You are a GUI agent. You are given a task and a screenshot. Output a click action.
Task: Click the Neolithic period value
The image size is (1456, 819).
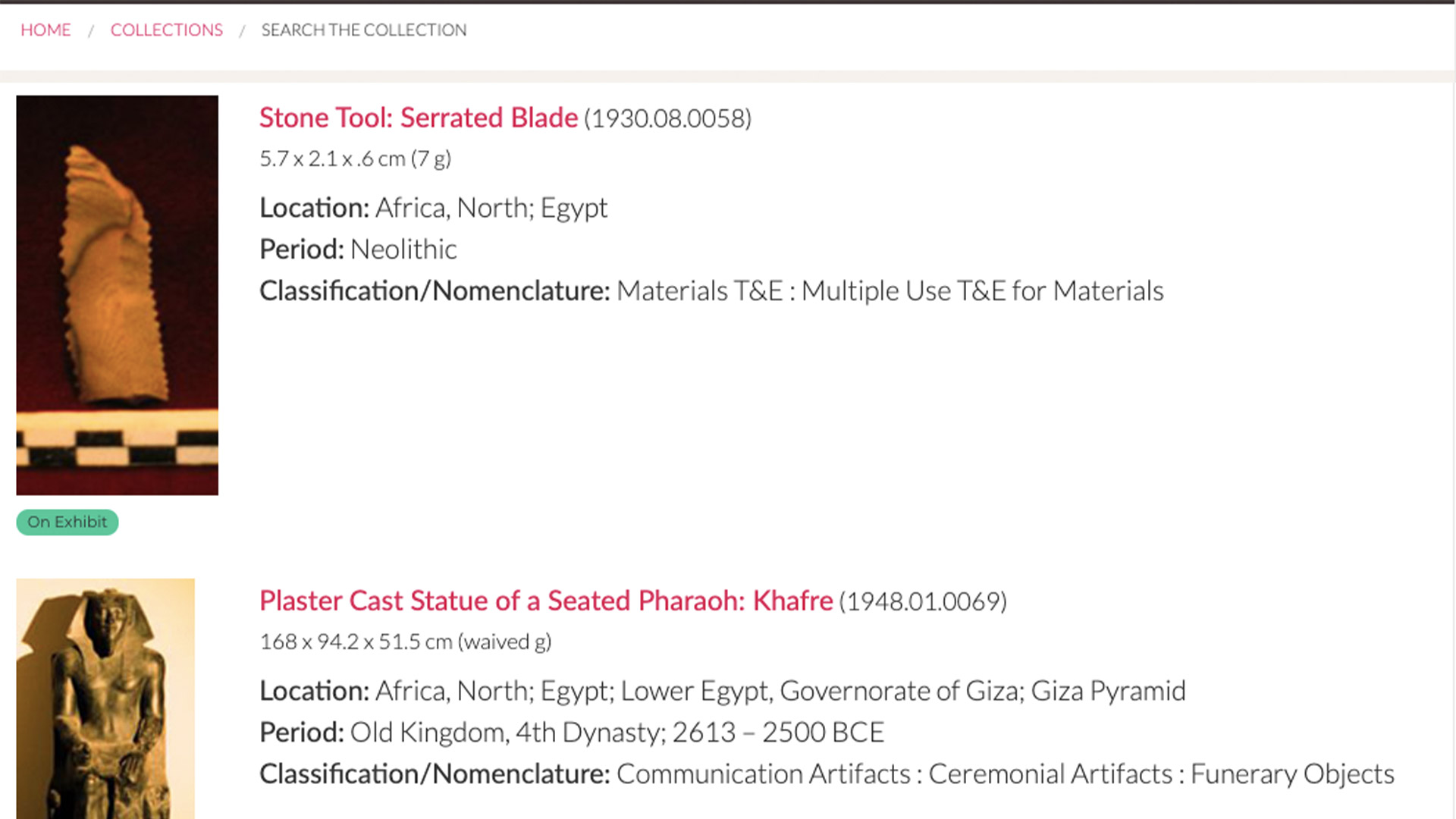pos(403,249)
